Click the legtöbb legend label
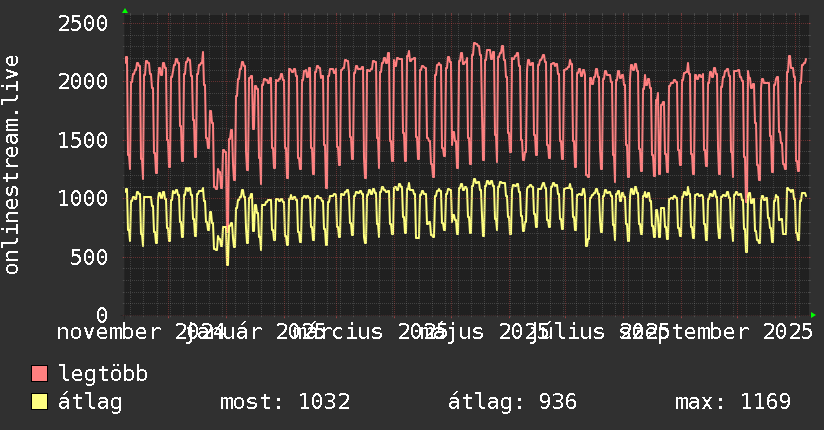Image resolution: width=824 pixels, height=430 pixels. click(103, 374)
